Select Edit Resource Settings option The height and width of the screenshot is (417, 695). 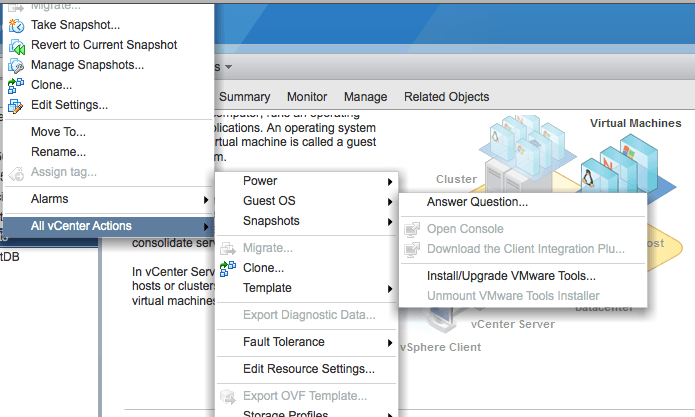pyautogui.click(x=308, y=369)
